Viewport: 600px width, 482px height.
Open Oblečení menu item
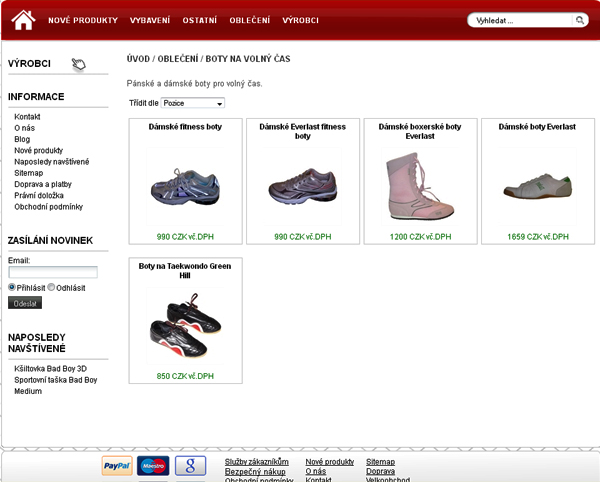[250, 20]
